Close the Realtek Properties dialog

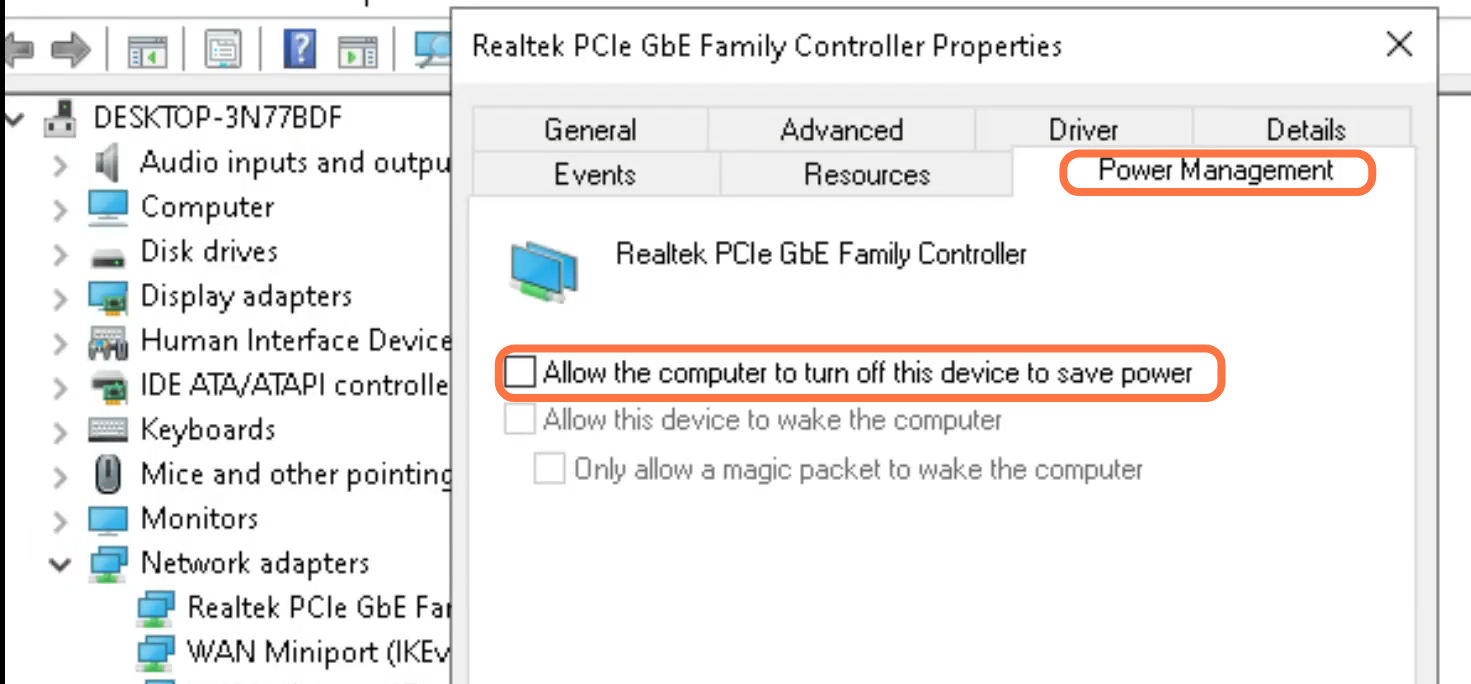click(1399, 45)
